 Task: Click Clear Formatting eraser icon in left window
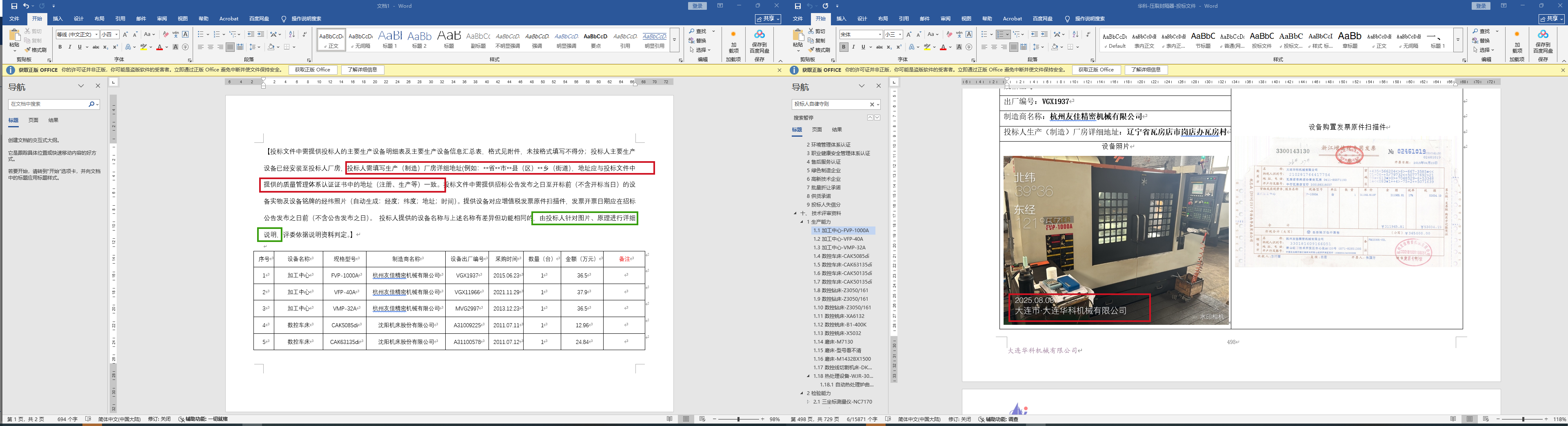click(166, 35)
